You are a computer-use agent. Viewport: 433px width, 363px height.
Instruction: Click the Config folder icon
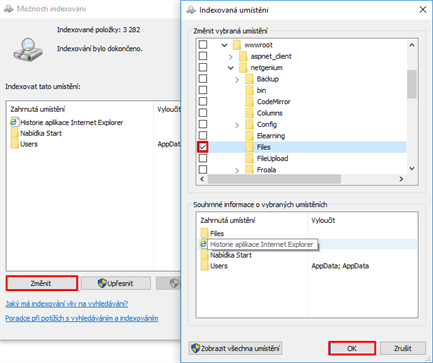click(249, 124)
